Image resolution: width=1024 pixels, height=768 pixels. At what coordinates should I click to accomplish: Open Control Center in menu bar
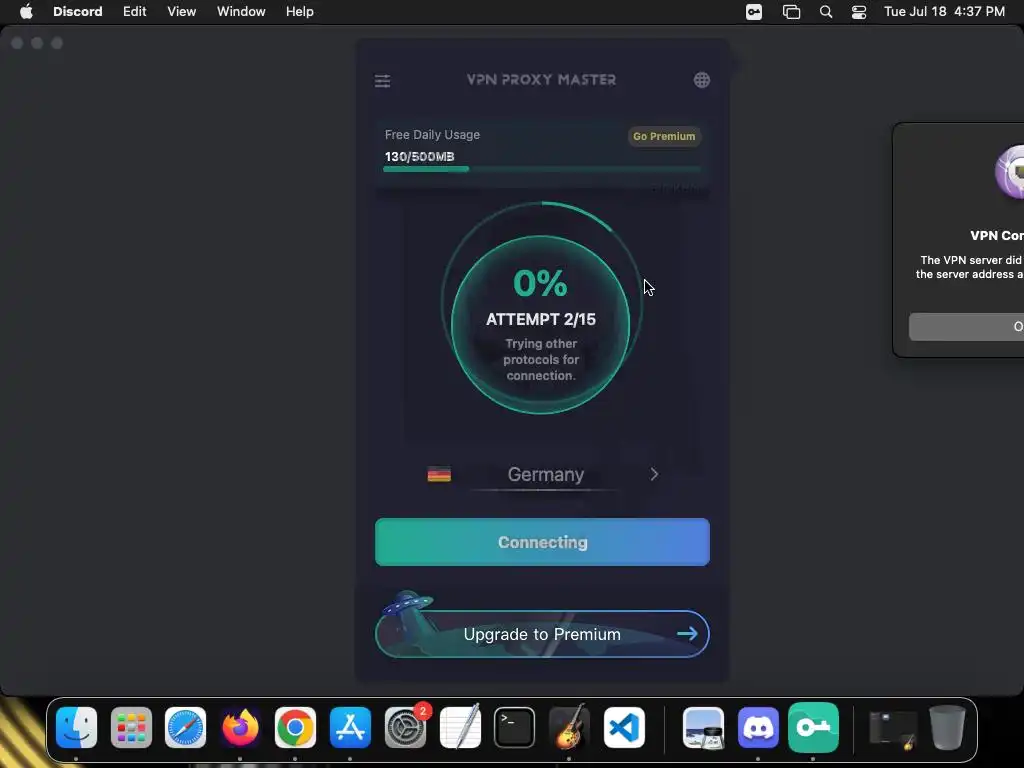pyautogui.click(x=859, y=12)
